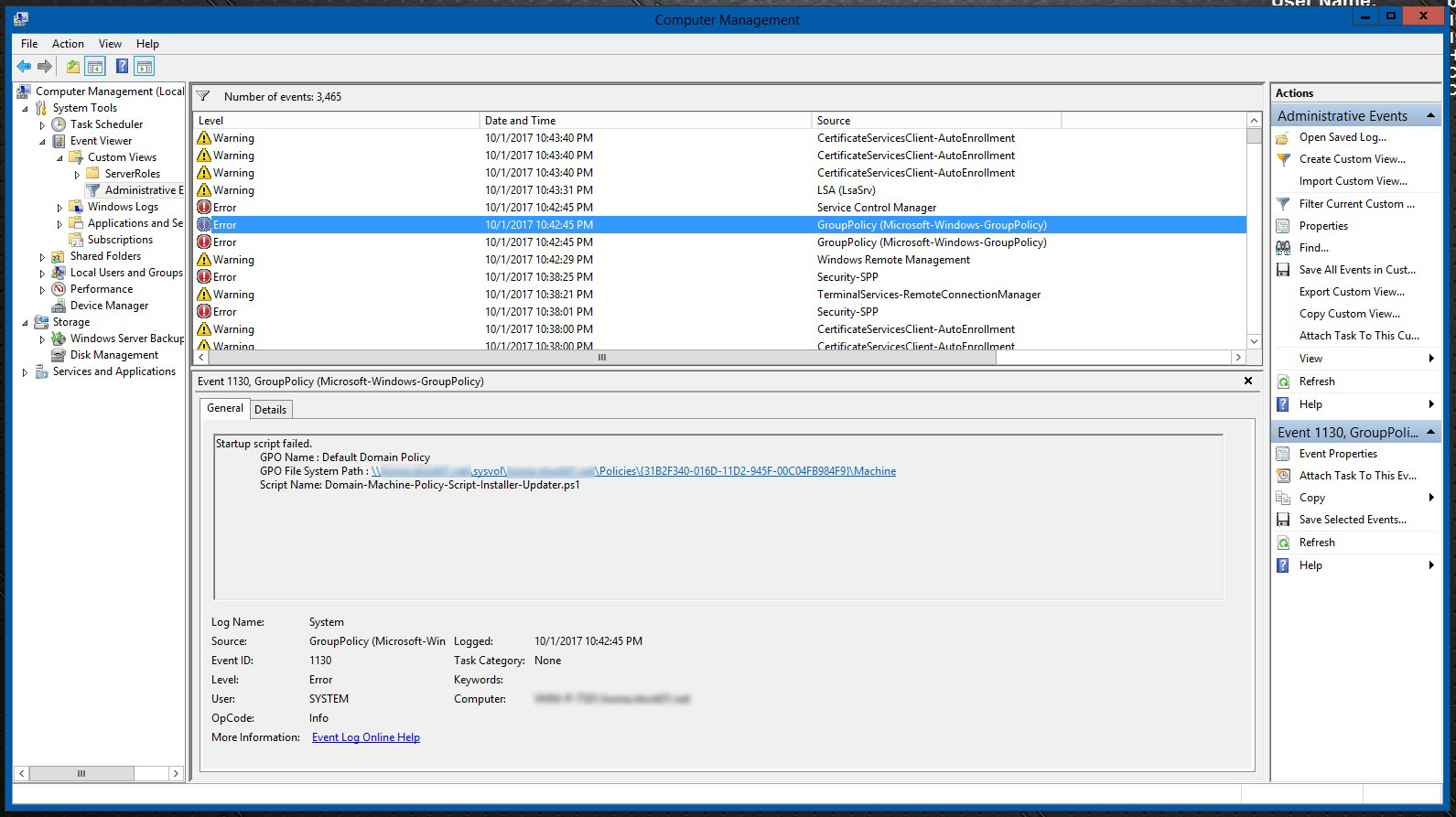Viewport: 1456px width, 817px height.
Task: Click the Properties icon in Actions pane
Action: point(1283,226)
